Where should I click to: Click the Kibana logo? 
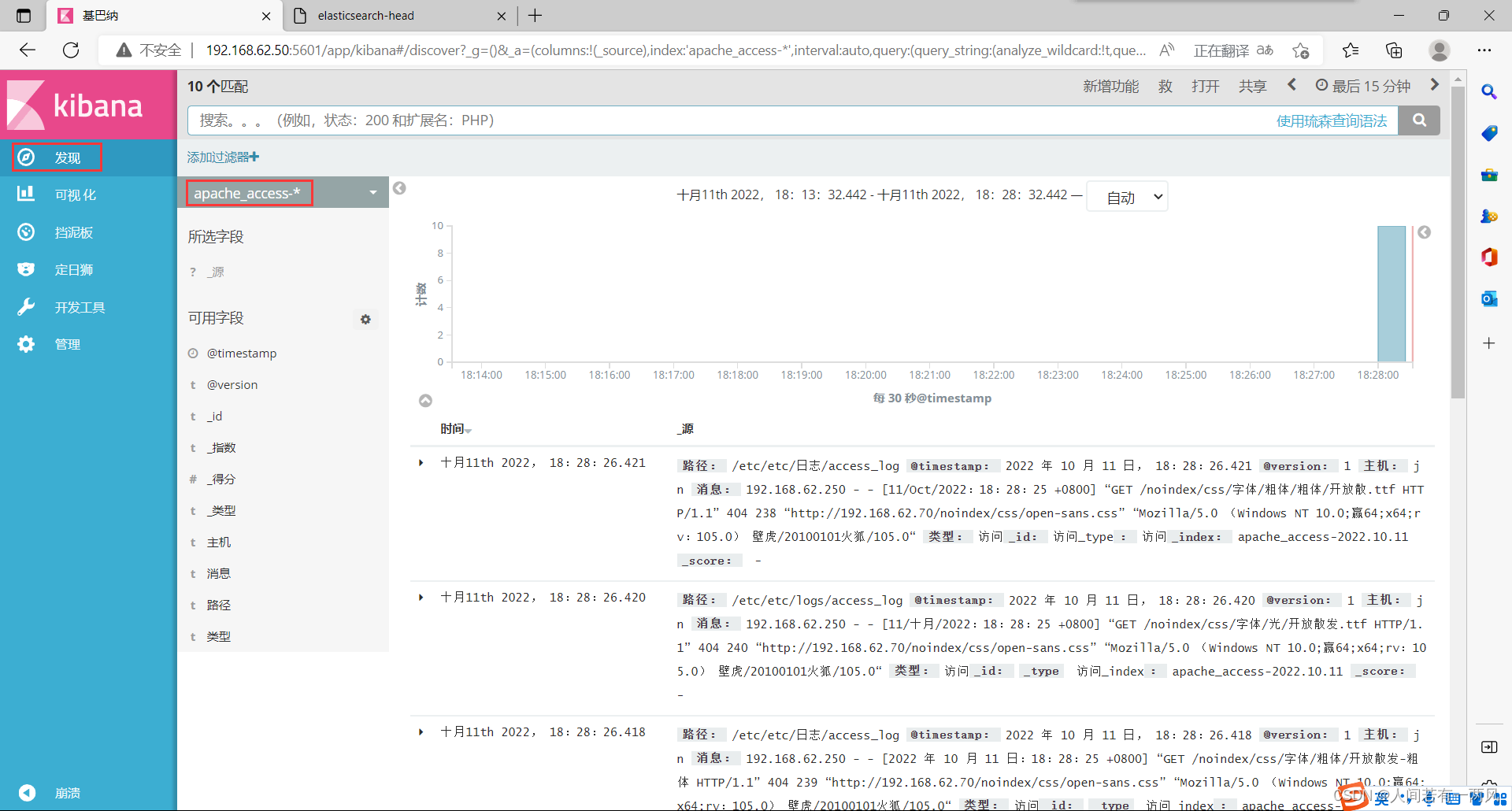pos(76,106)
